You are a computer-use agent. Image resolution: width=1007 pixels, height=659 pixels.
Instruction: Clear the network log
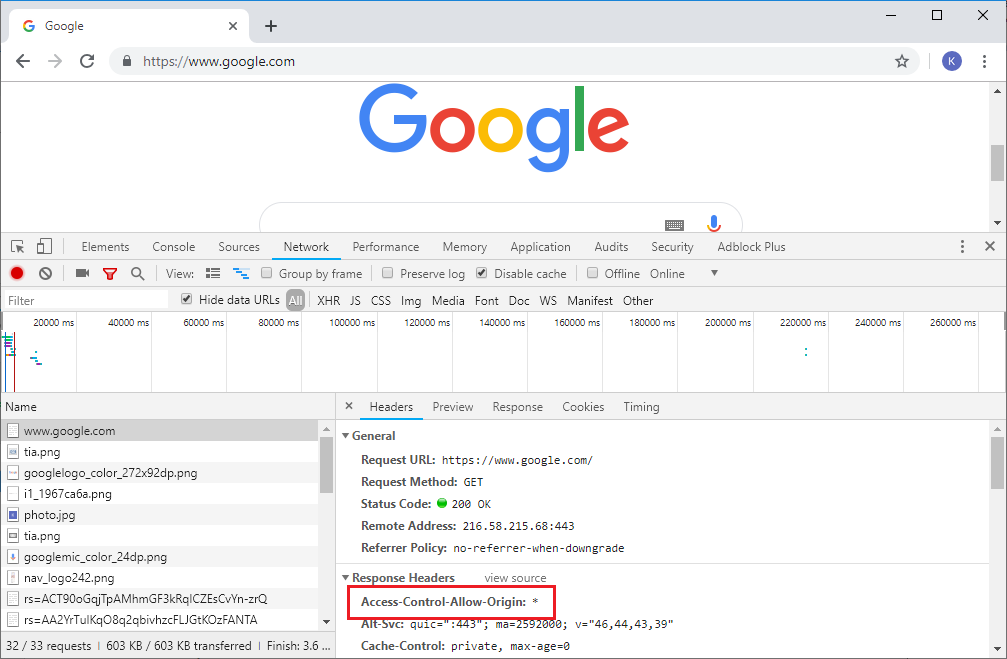(45, 274)
